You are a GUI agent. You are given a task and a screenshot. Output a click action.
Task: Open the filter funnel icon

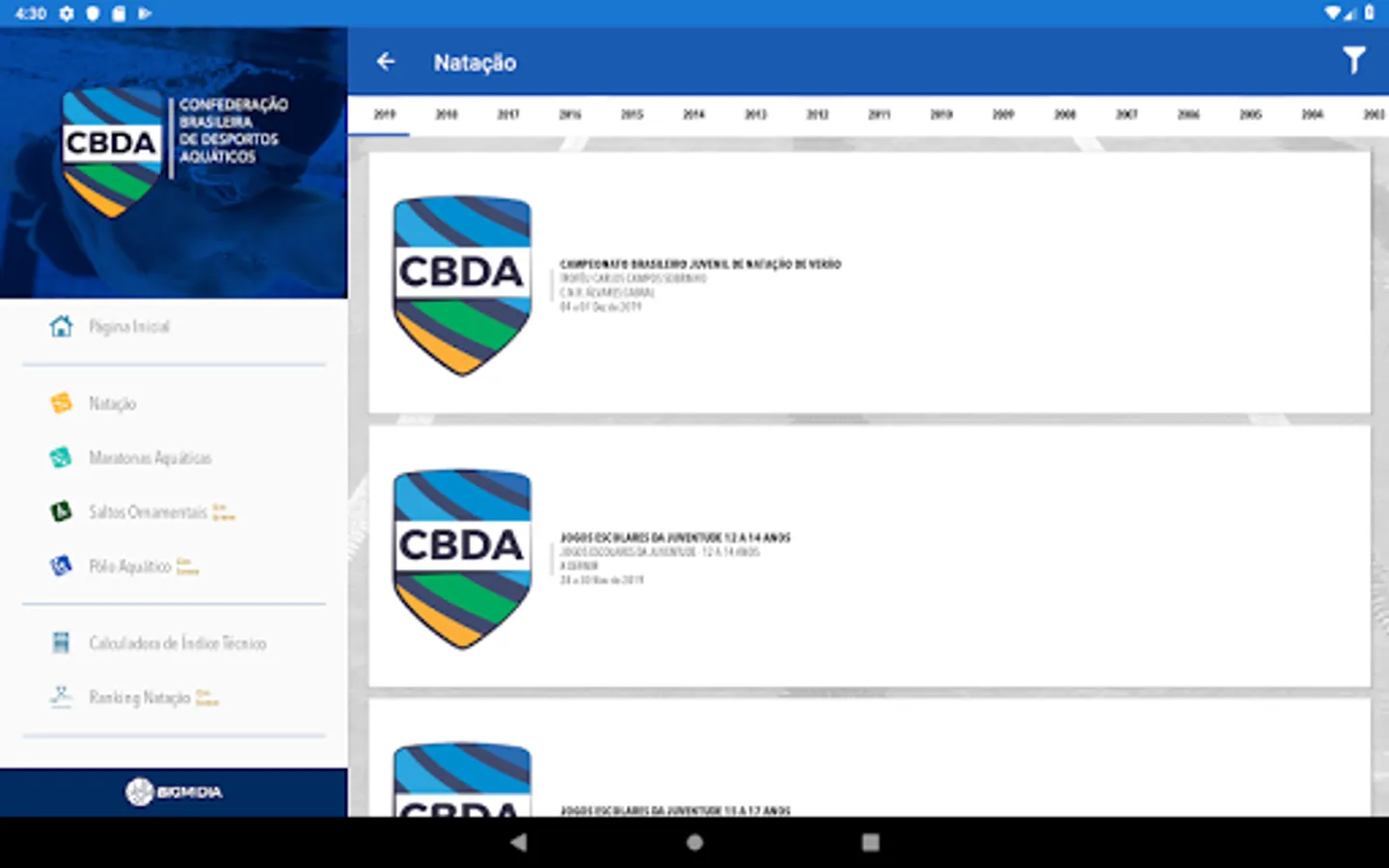pos(1354,61)
